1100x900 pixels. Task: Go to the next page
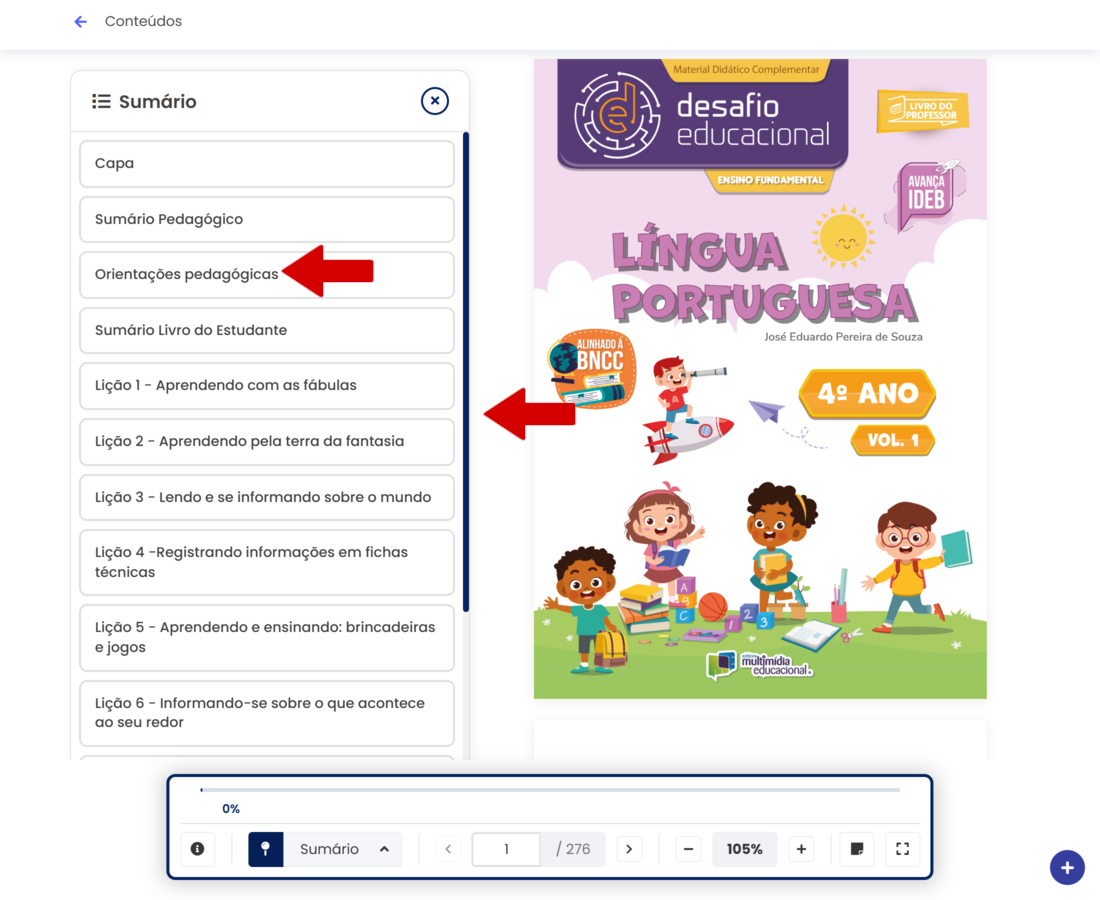pos(629,849)
